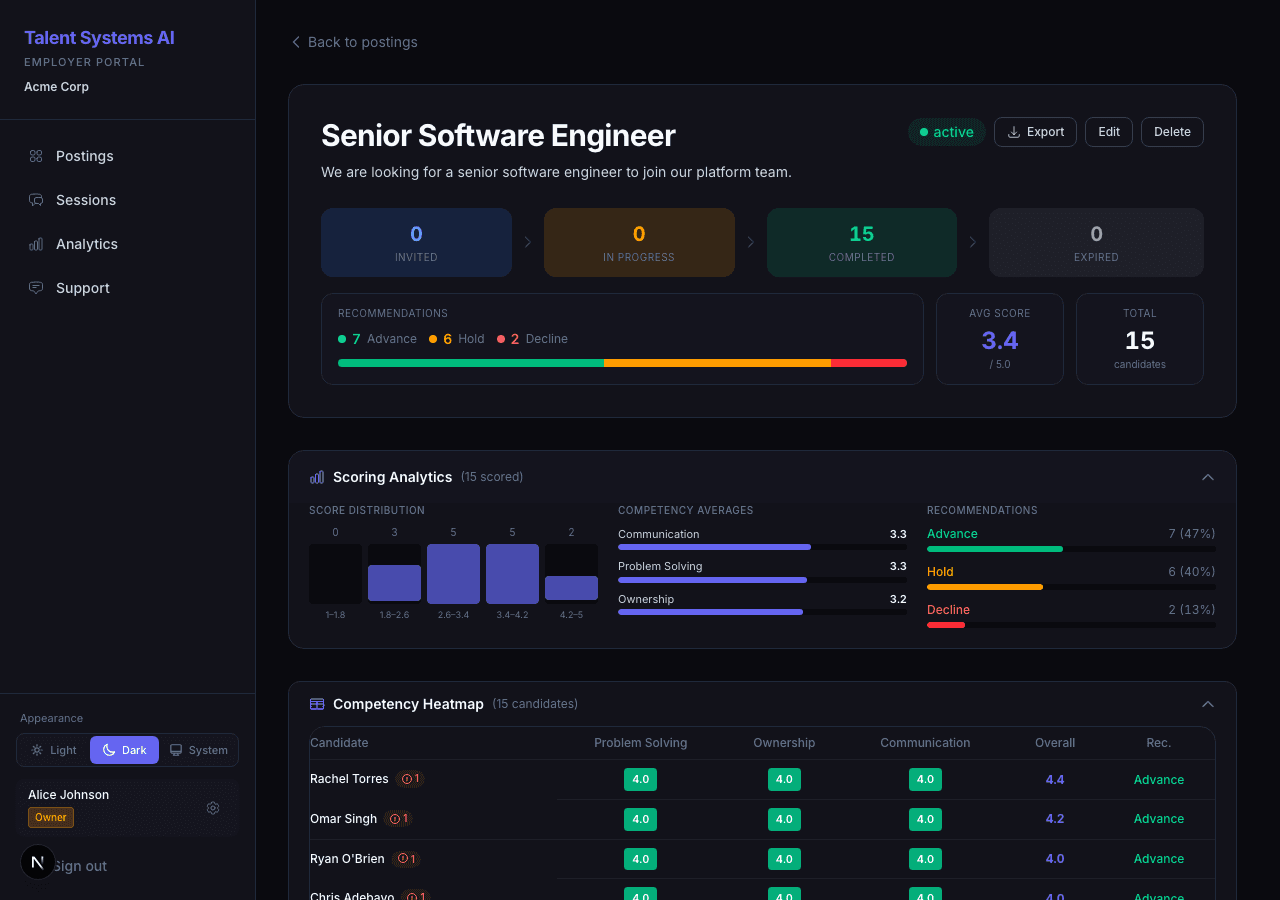Switch appearance to Light theme
This screenshot has height=900, width=1280.
[54, 750]
